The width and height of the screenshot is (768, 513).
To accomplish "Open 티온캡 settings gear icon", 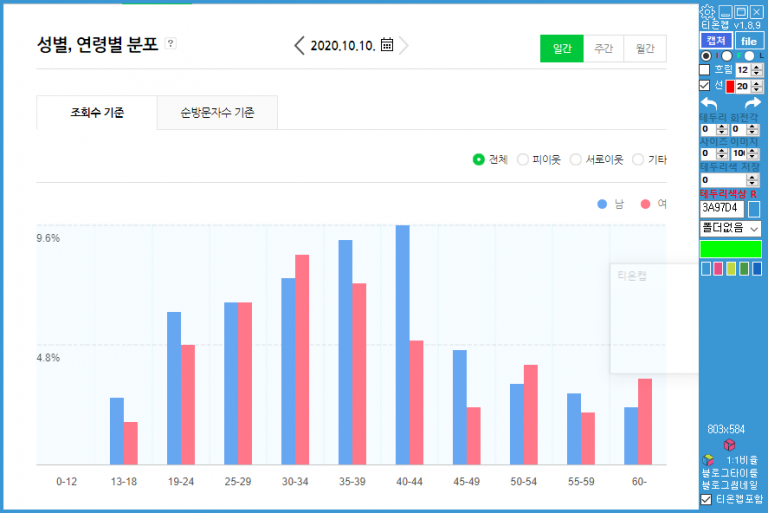I will pos(708,12).
